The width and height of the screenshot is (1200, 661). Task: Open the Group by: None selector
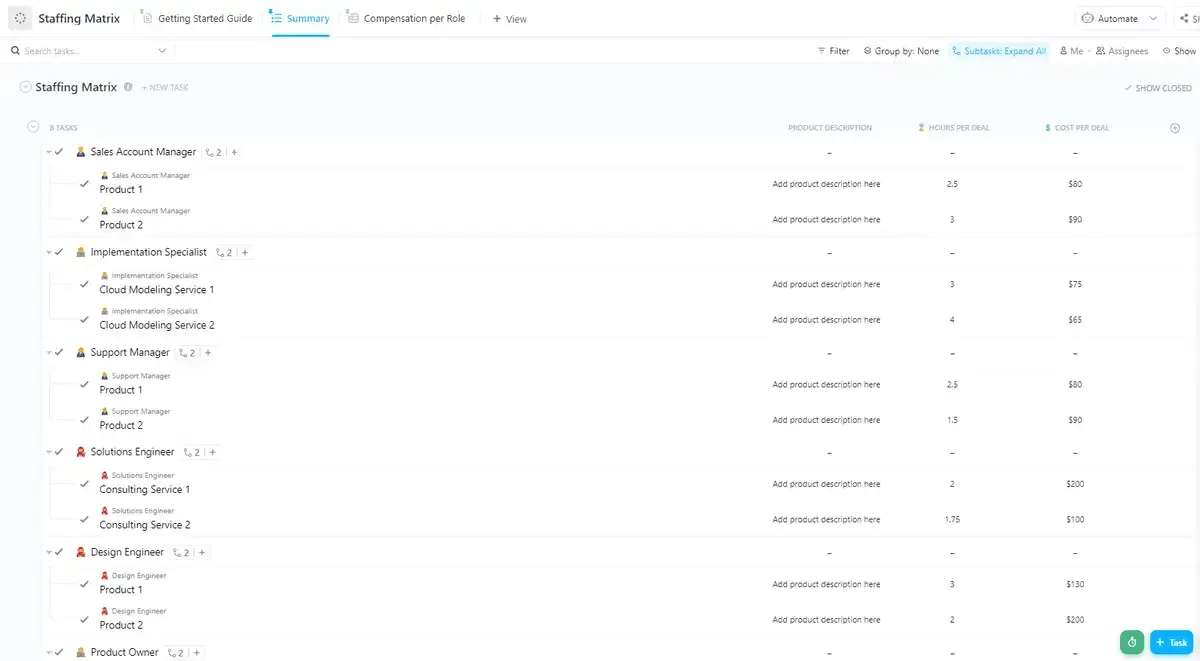(x=901, y=51)
